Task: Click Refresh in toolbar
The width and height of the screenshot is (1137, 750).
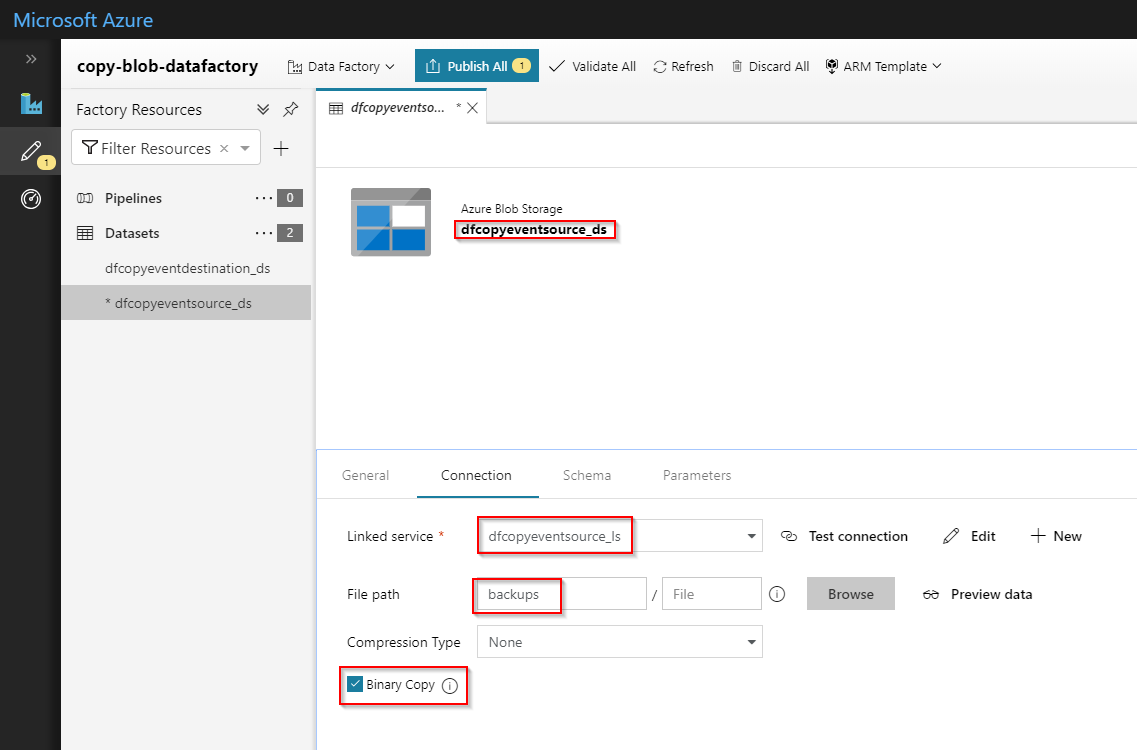Action: pos(683,66)
